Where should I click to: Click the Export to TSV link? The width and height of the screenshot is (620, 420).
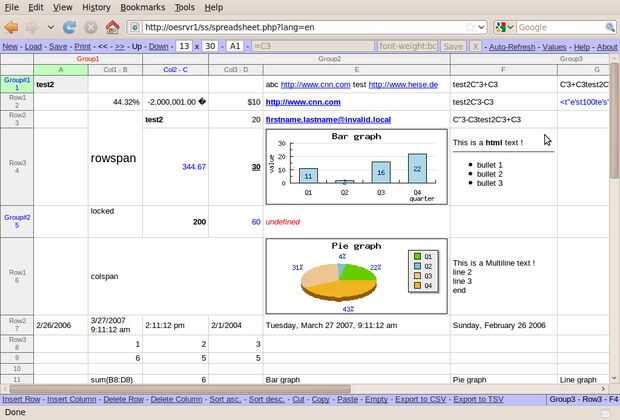[478, 399]
